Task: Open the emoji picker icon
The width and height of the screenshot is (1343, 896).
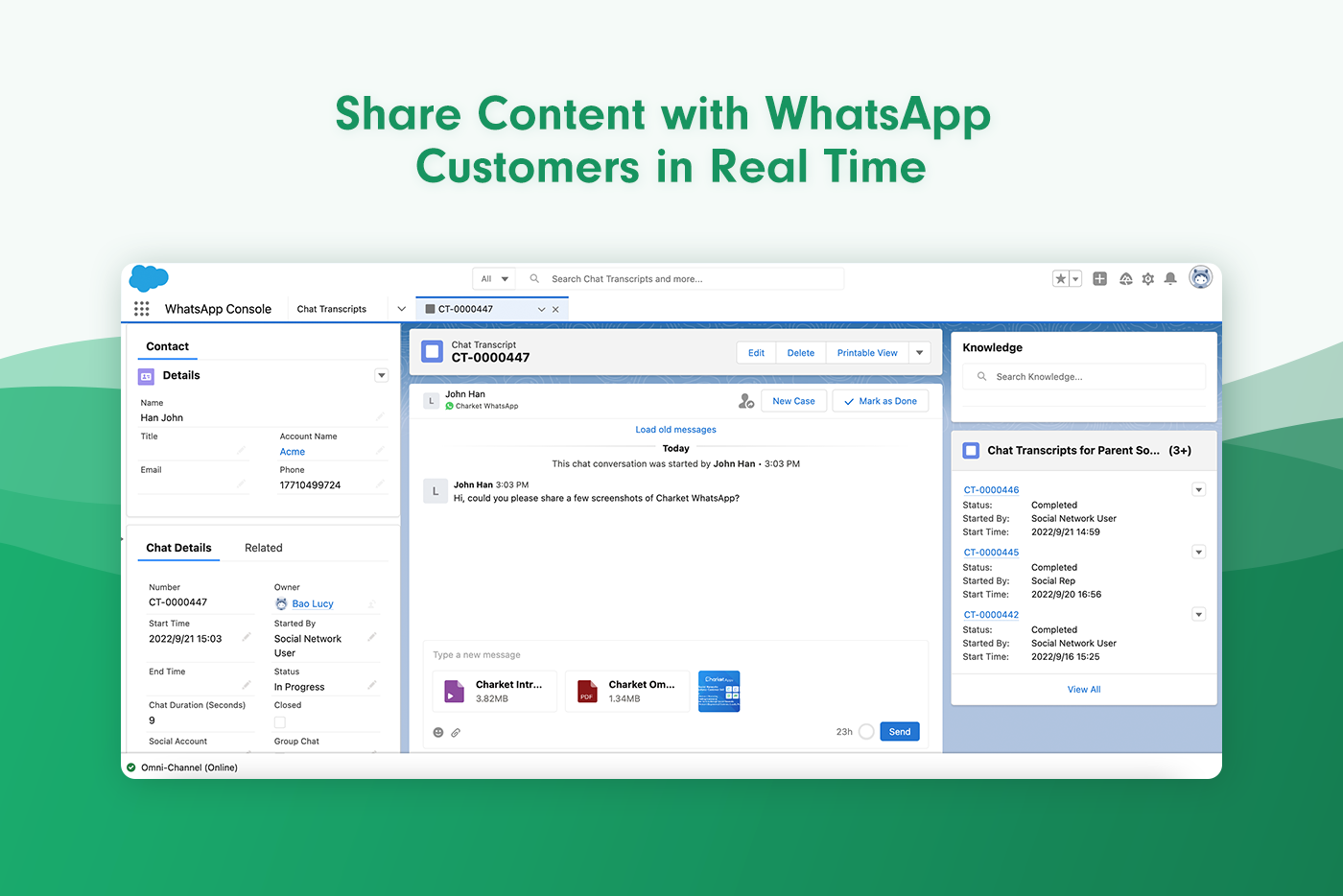Action: pos(438,732)
